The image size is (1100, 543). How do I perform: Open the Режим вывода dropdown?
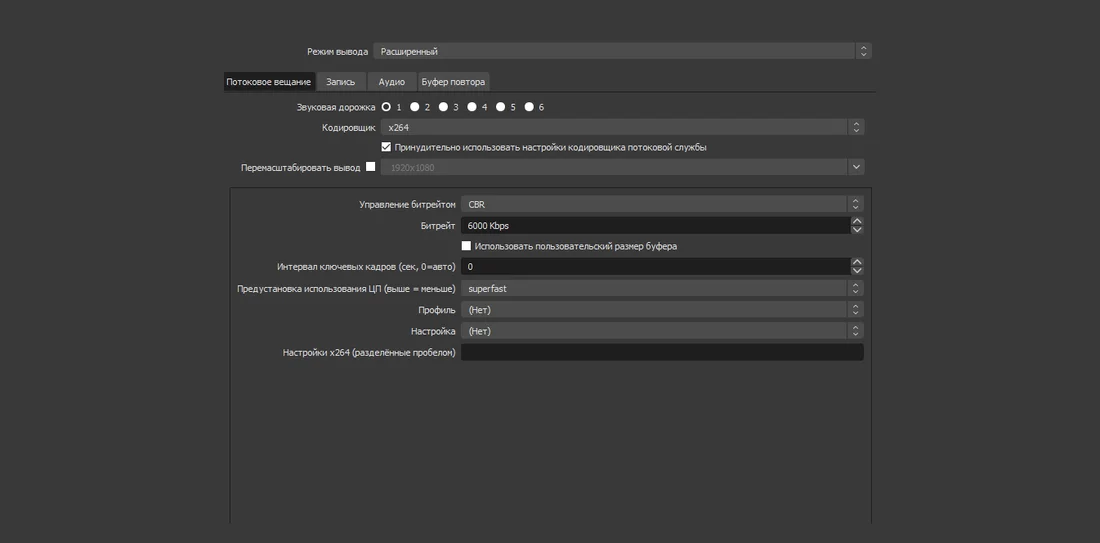[622, 51]
